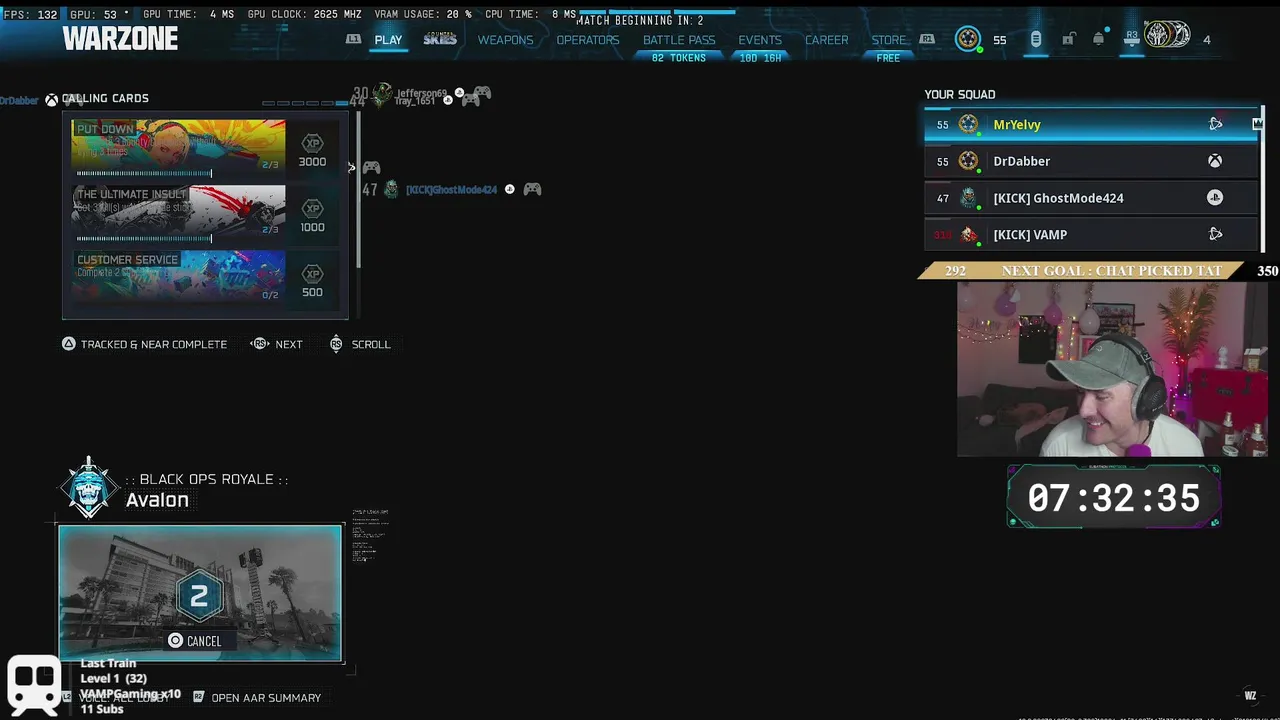Viewport: 1280px width, 720px height.
Task: Click the streamer webcam overlay
Action: click(x=1112, y=369)
